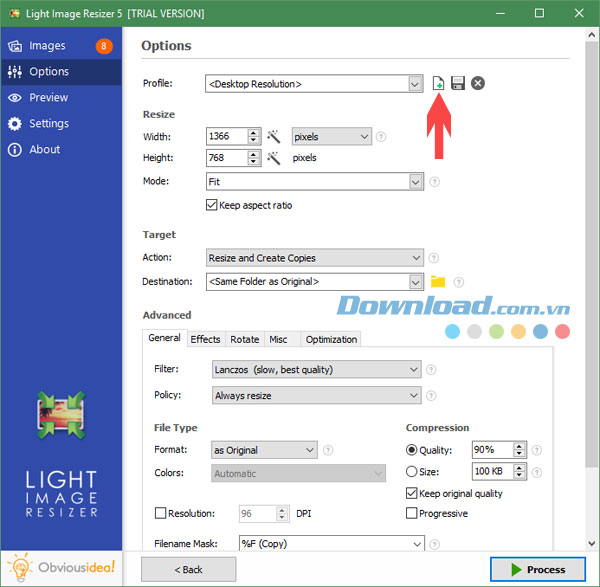
Task: Click the Process button
Action: [538, 569]
